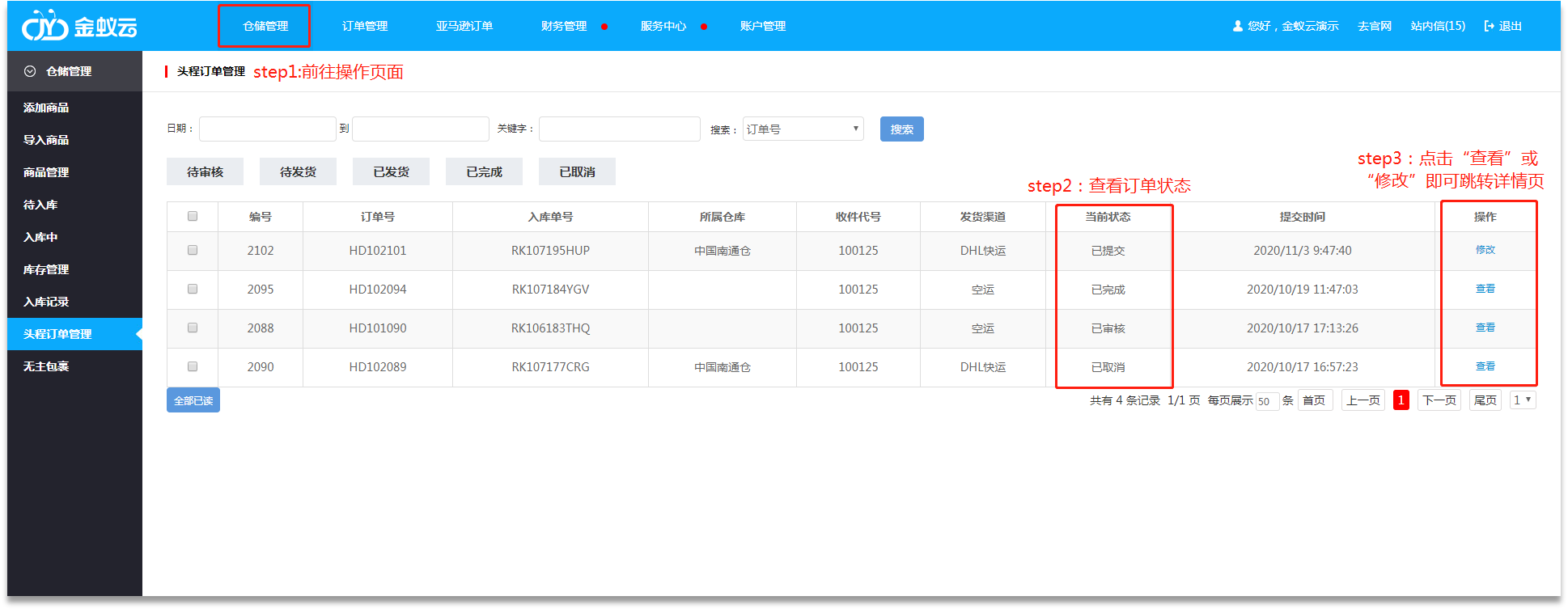The height and width of the screenshot is (609, 1568).
Task: Collapse the 仓储管理 sidebar header icon
Action: click(x=30, y=71)
